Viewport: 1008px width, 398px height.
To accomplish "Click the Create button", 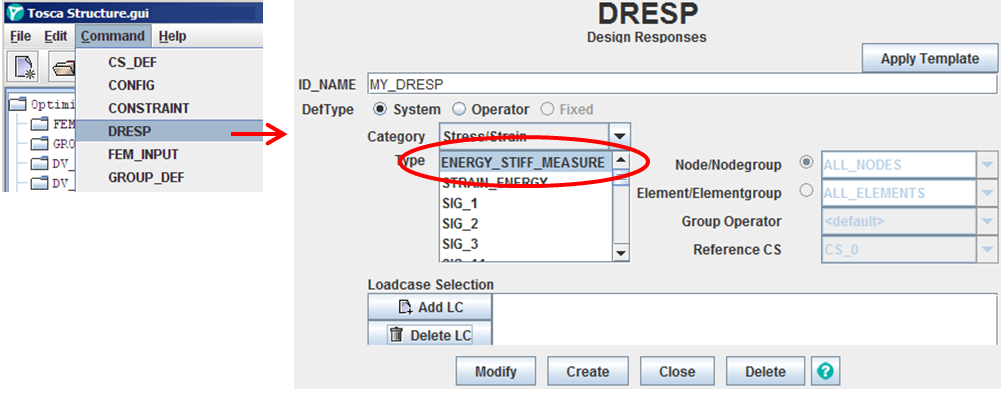I will 588,372.
